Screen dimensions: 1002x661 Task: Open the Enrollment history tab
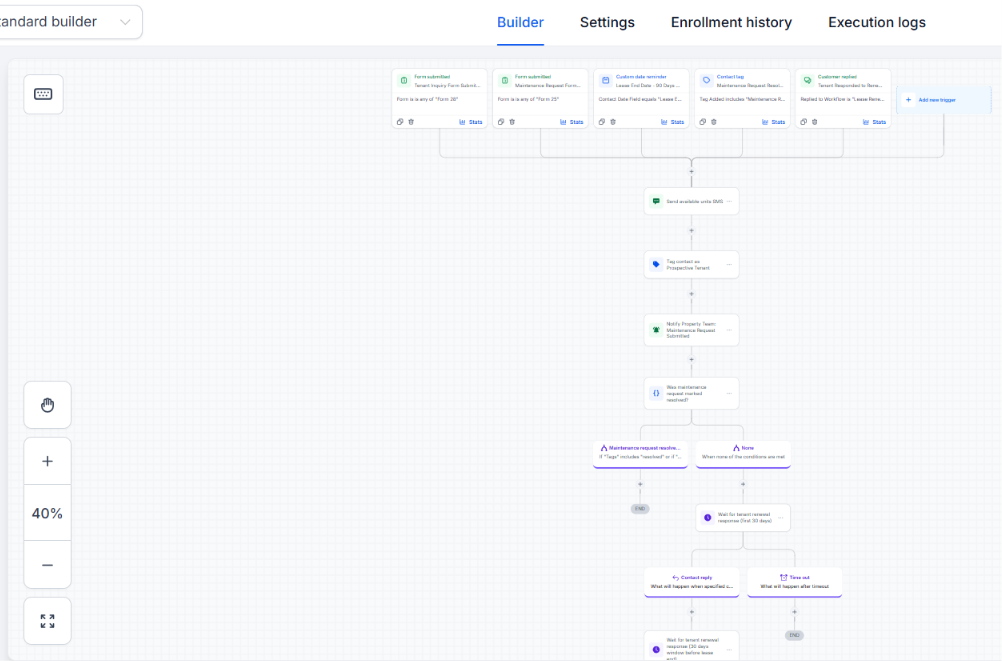731,22
